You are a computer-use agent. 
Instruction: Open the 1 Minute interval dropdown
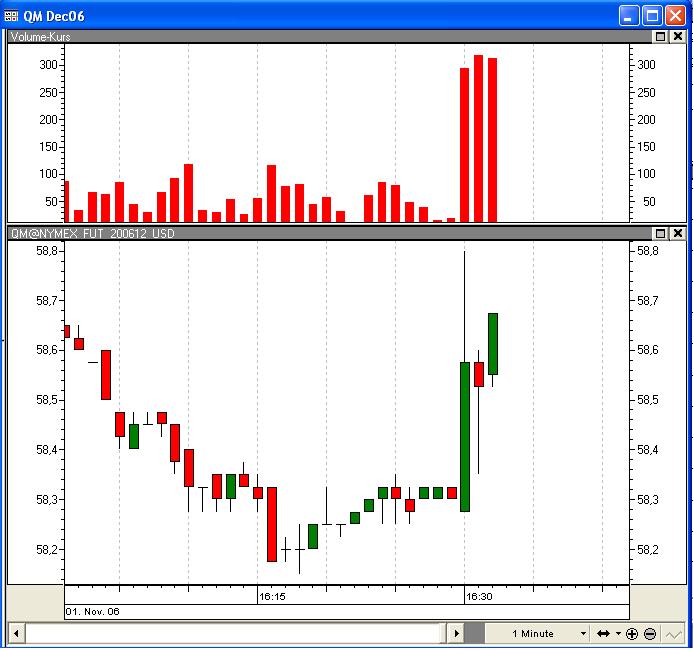click(x=538, y=634)
